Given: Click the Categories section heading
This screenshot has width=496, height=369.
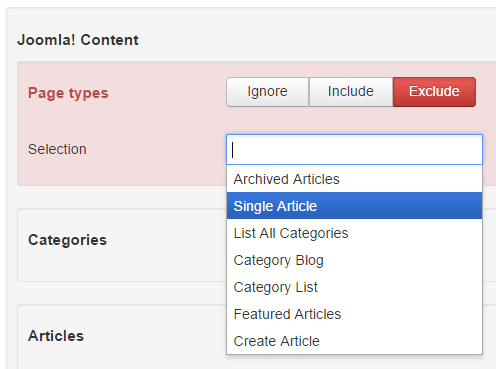Looking at the screenshot, I should (67, 240).
